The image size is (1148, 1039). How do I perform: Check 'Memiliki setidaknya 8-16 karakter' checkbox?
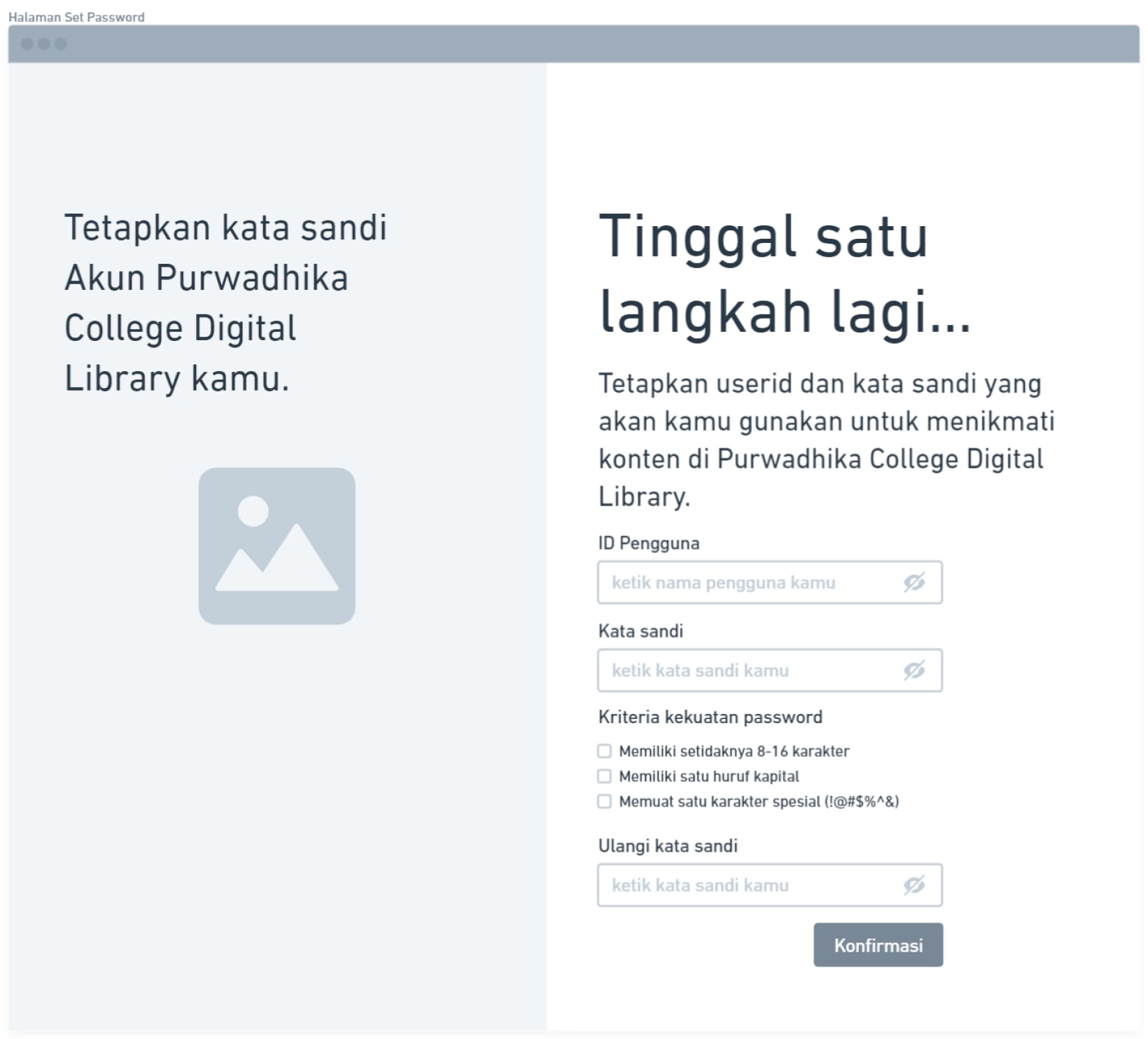coord(604,751)
